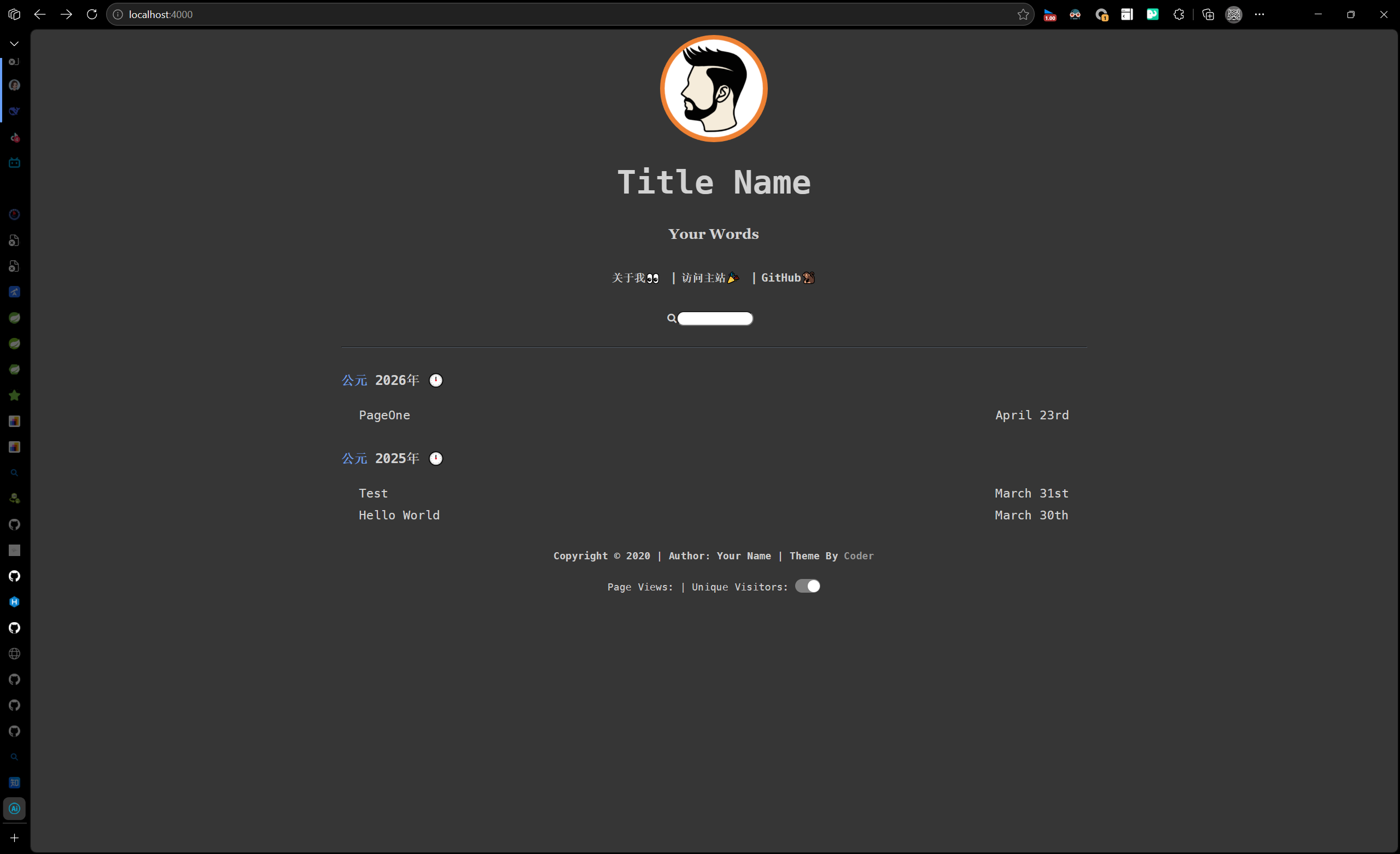Open the Hello World post
This screenshot has width=1400, height=854.
point(399,516)
